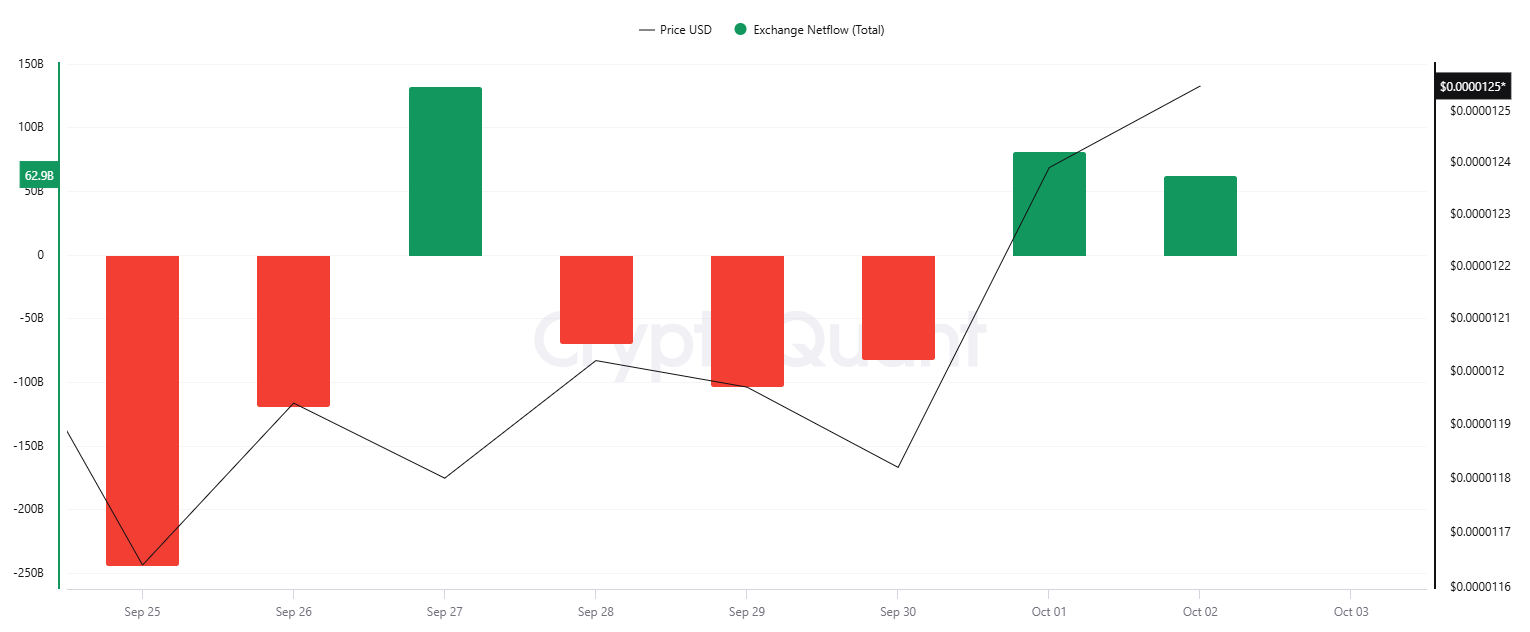Click the $0.0000125* current price badge
The image size is (1530, 632).
(x=1472, y=87)
